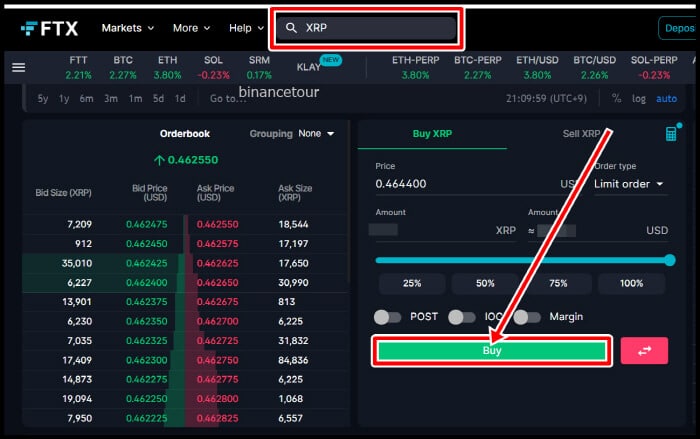
Task: Click the FTX logo
Action: pyautogui.click(x=50, y=29)
